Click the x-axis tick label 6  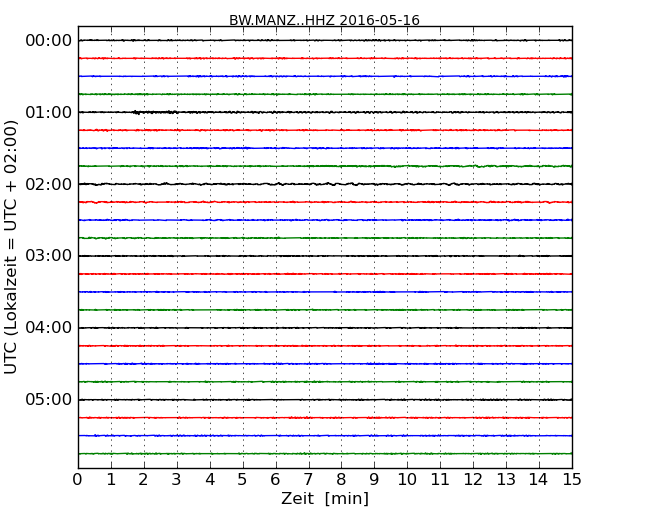[x=275, y=480]
